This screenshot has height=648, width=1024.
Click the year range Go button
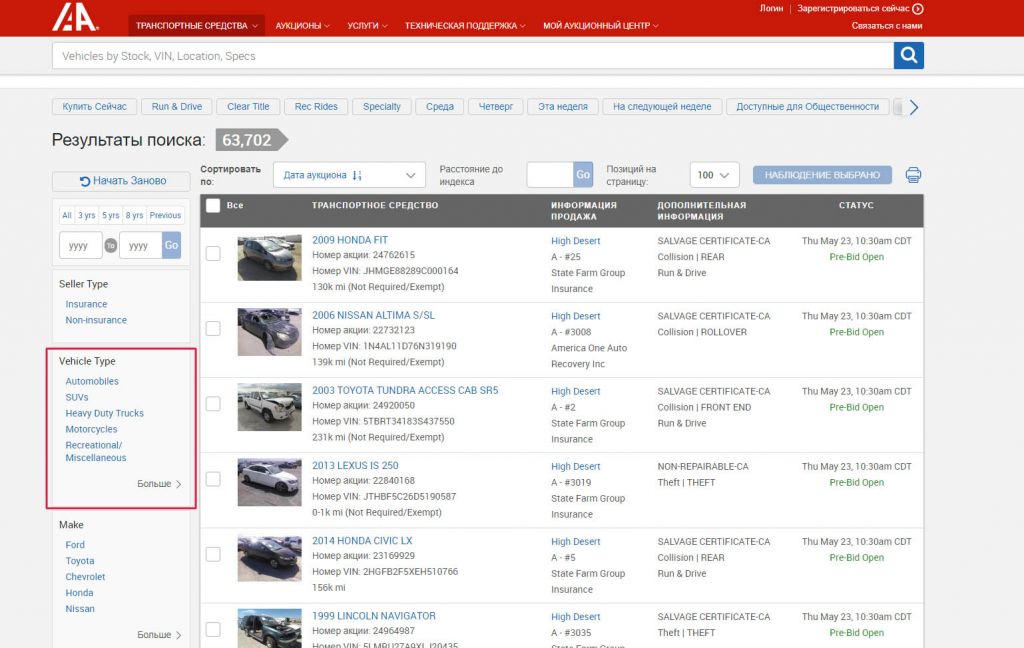(171, 246)
